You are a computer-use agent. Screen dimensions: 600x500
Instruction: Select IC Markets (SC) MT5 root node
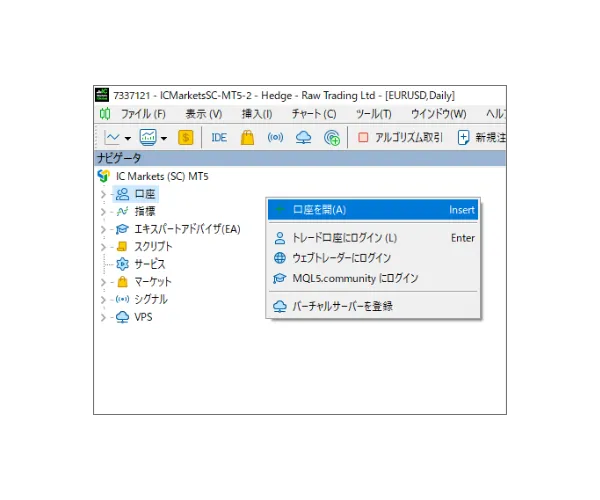pyautogui.click(x=162, y=176)
